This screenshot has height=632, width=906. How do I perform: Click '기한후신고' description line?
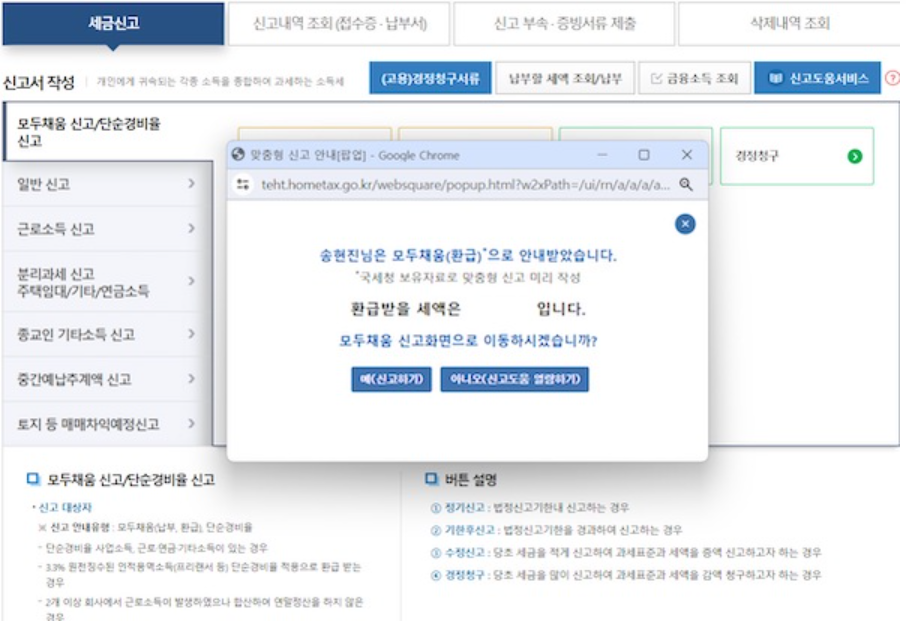(x=556, y=530)
